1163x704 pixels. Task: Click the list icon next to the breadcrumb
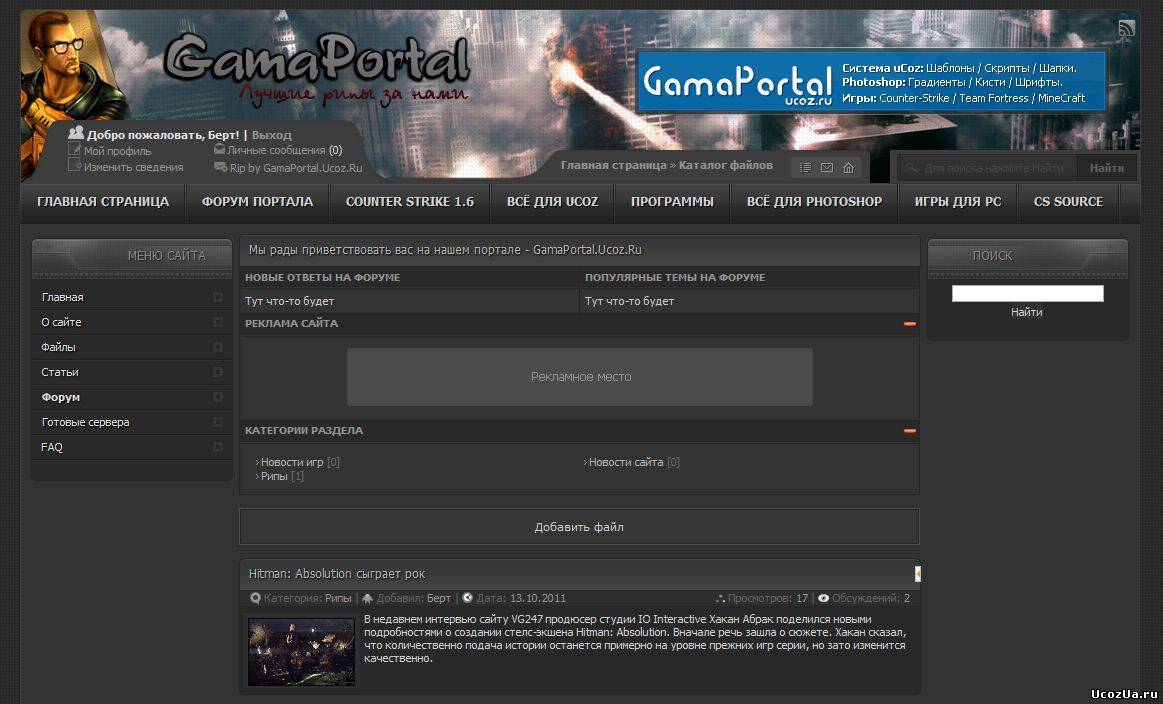click(x=805, y=168)
